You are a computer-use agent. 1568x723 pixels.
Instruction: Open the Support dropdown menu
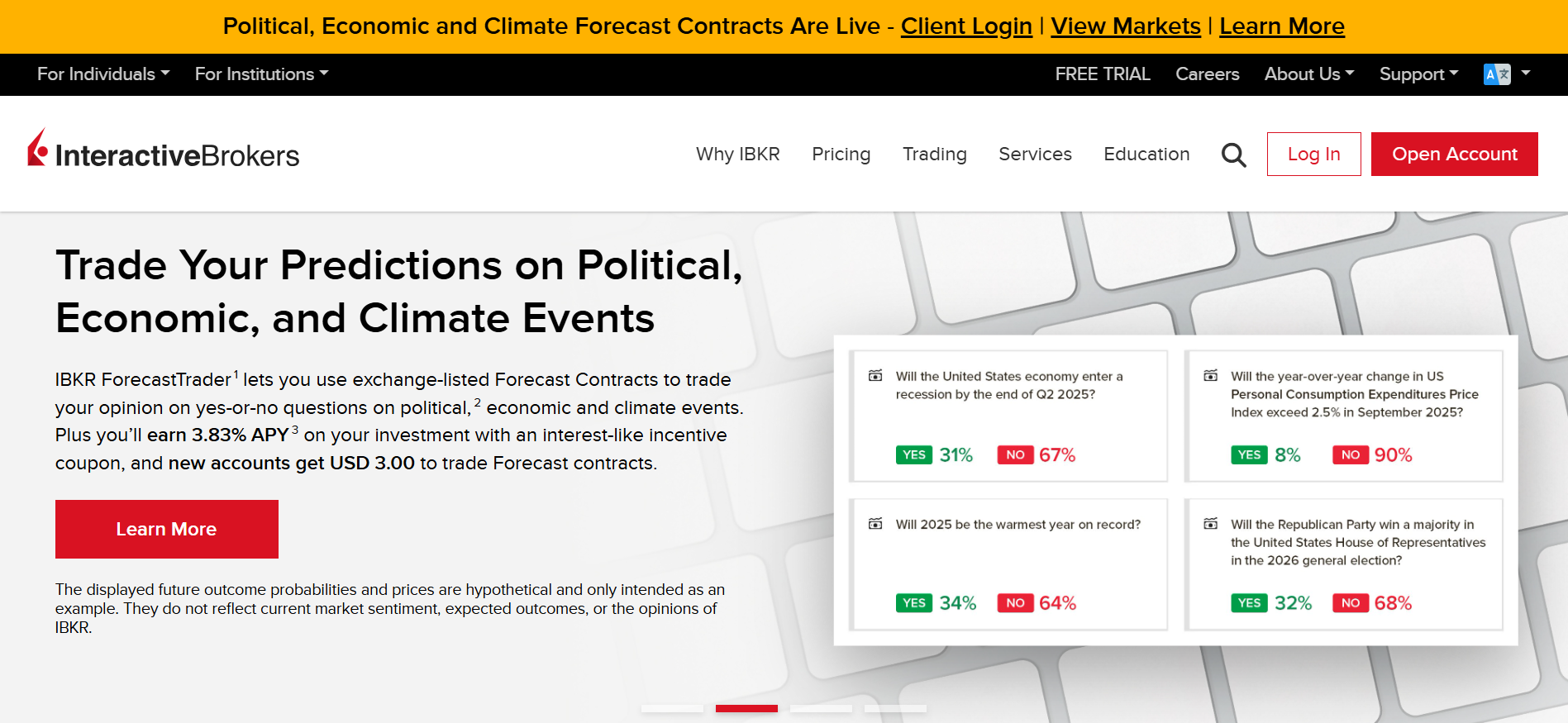click(x=1418, y=74)
